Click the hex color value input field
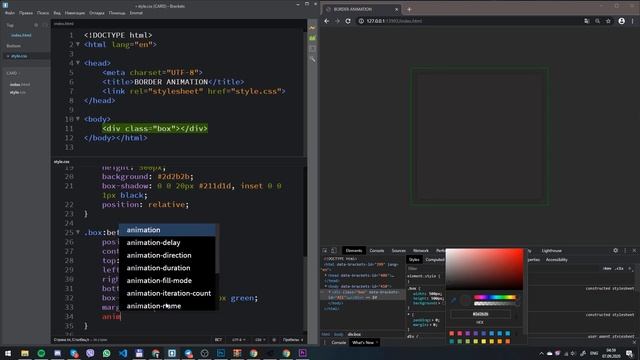Viewport: 640px width, 360px height. (x=480, y=314)
